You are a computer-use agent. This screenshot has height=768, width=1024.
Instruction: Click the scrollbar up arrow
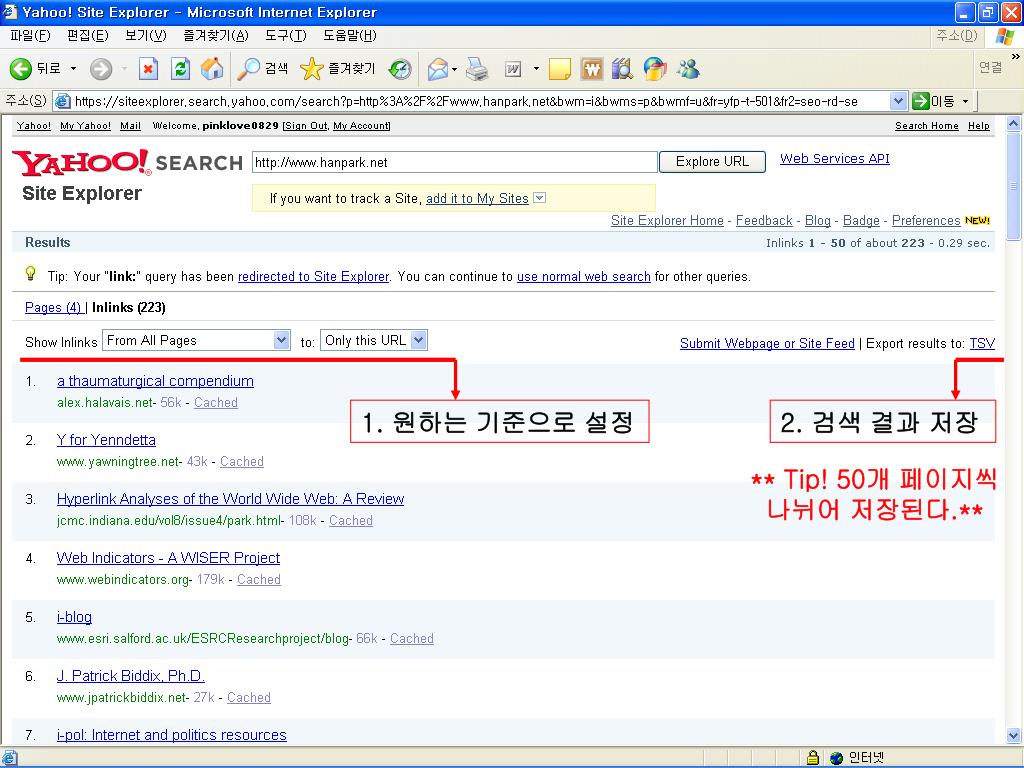[1014, 123]
